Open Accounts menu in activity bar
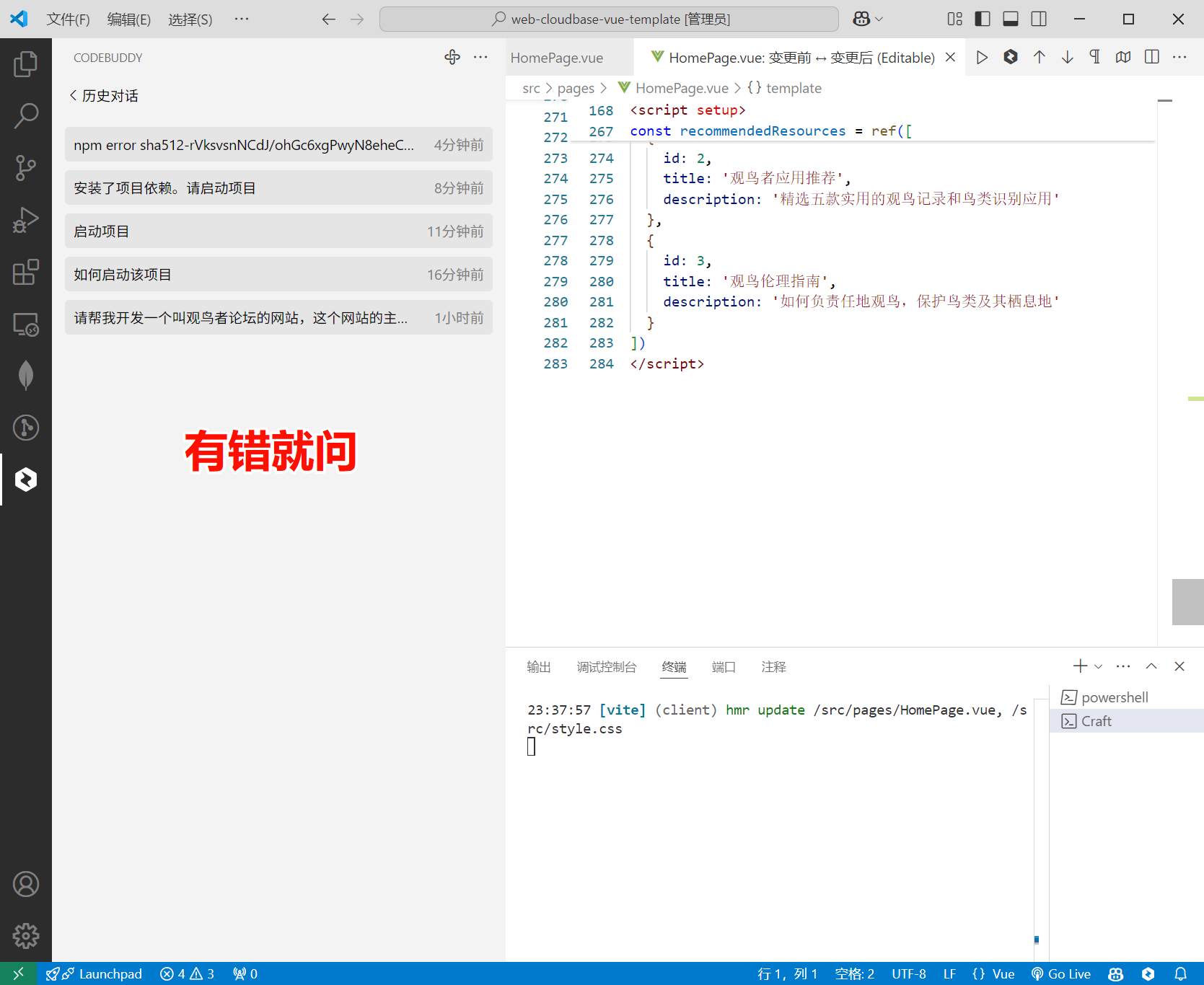1204x985 pixels. click(26, 884)
